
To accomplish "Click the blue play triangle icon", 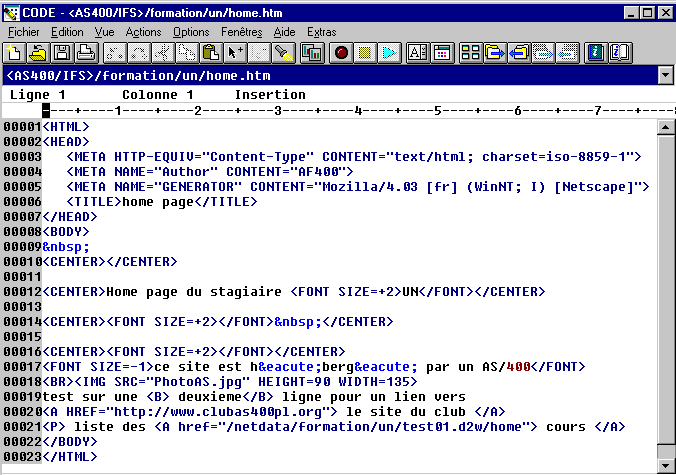I will coord(389,52).
